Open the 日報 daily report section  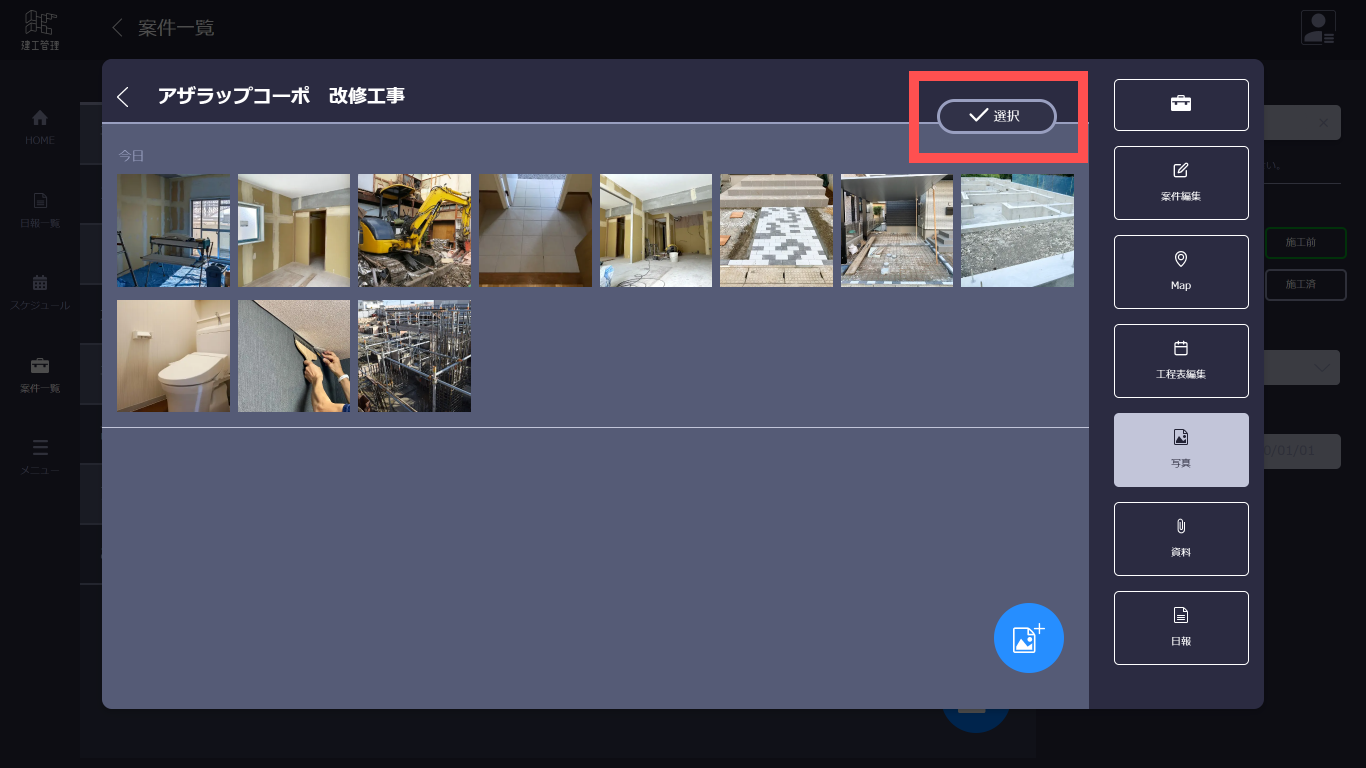[1181, 628]
